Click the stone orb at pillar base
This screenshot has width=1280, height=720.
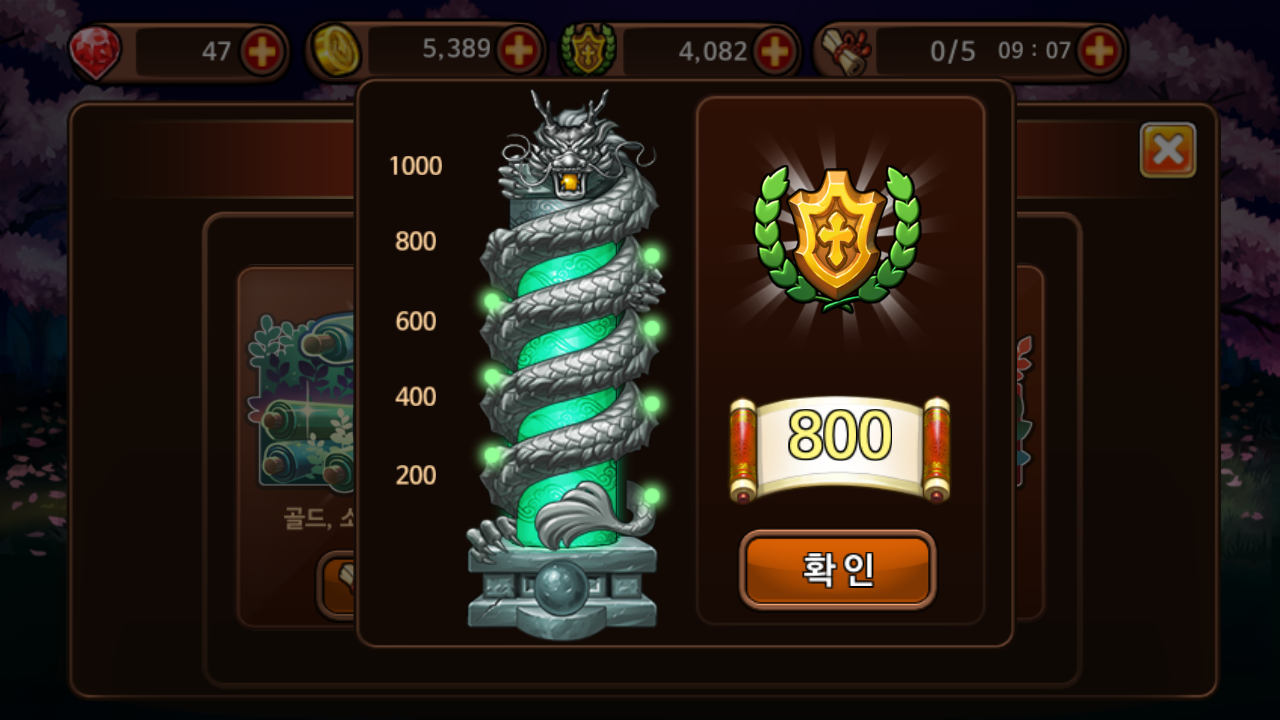(x=562, y=589)
